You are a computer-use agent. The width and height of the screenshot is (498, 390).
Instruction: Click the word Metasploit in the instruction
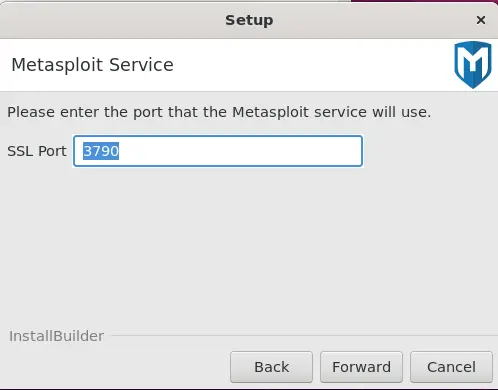[x=270, y=112]
